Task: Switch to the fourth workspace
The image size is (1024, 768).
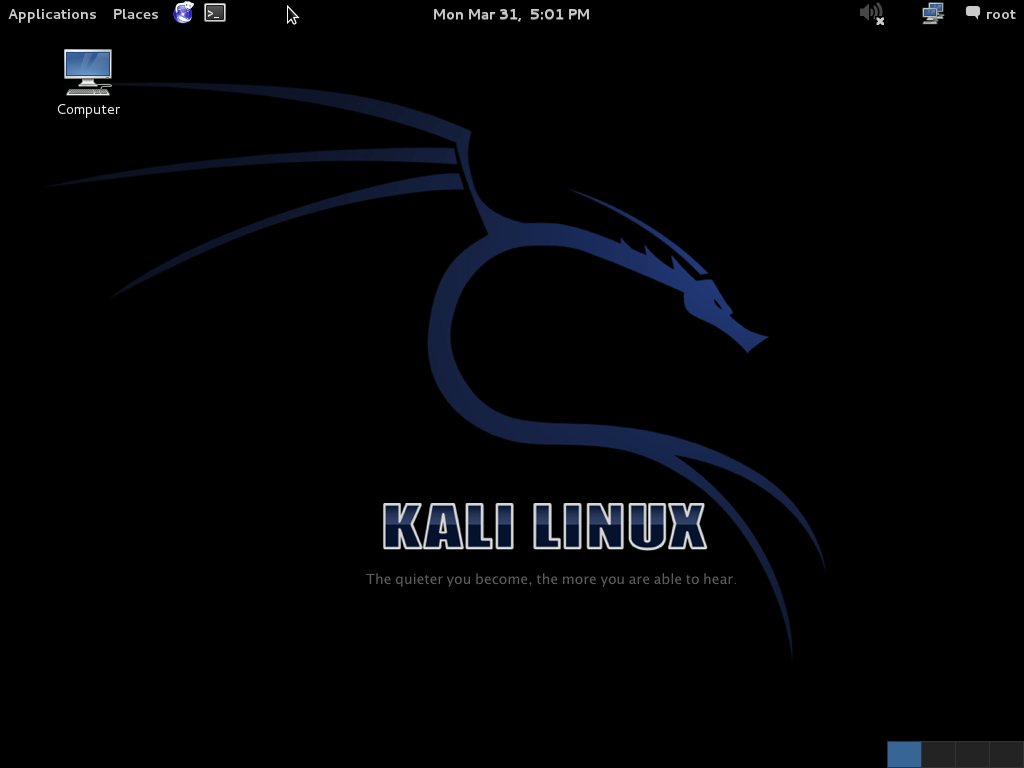Action: click(1006, 754)
